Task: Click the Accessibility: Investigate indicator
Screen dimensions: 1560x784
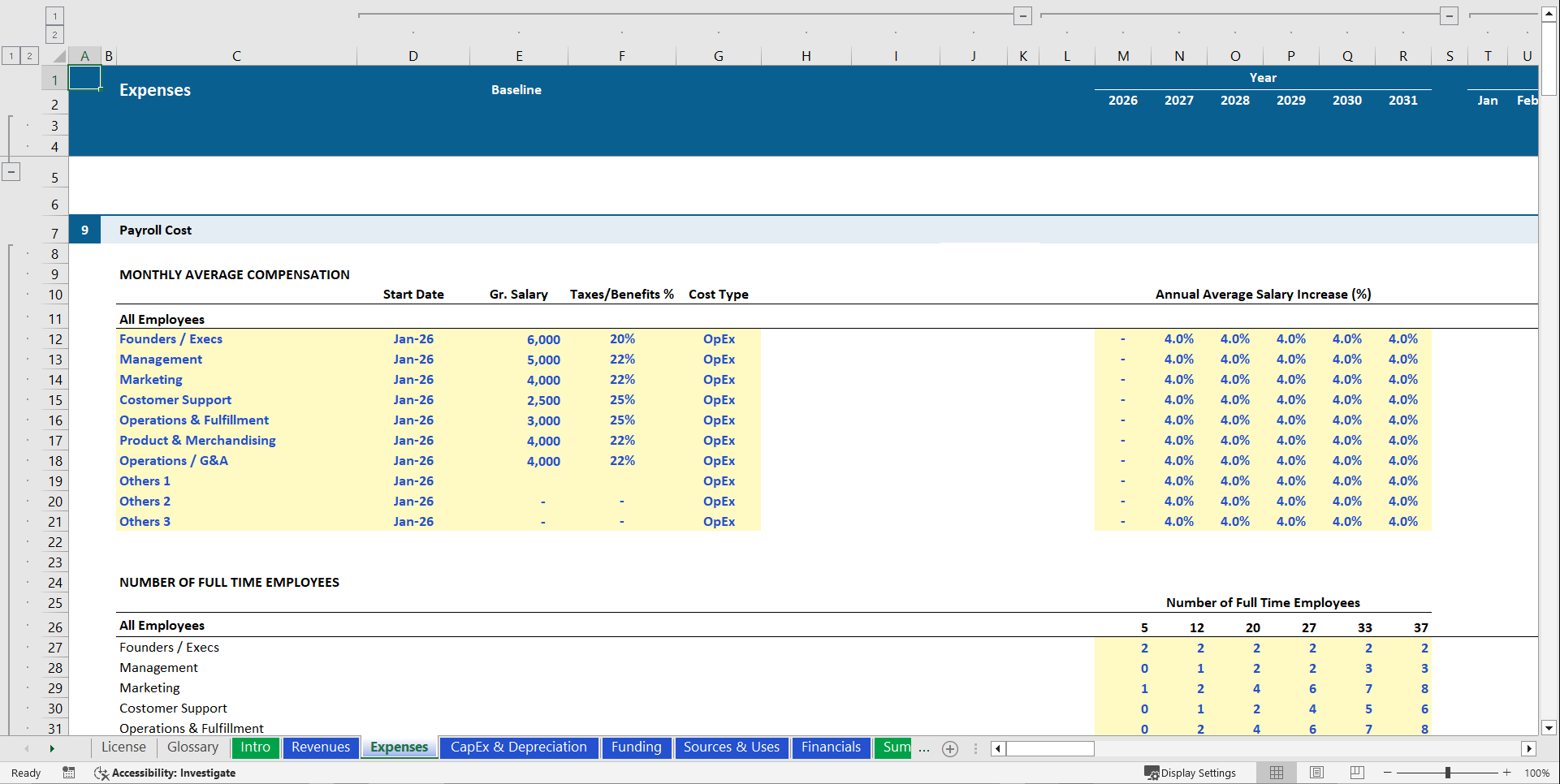Action: [x=166, y=773]
